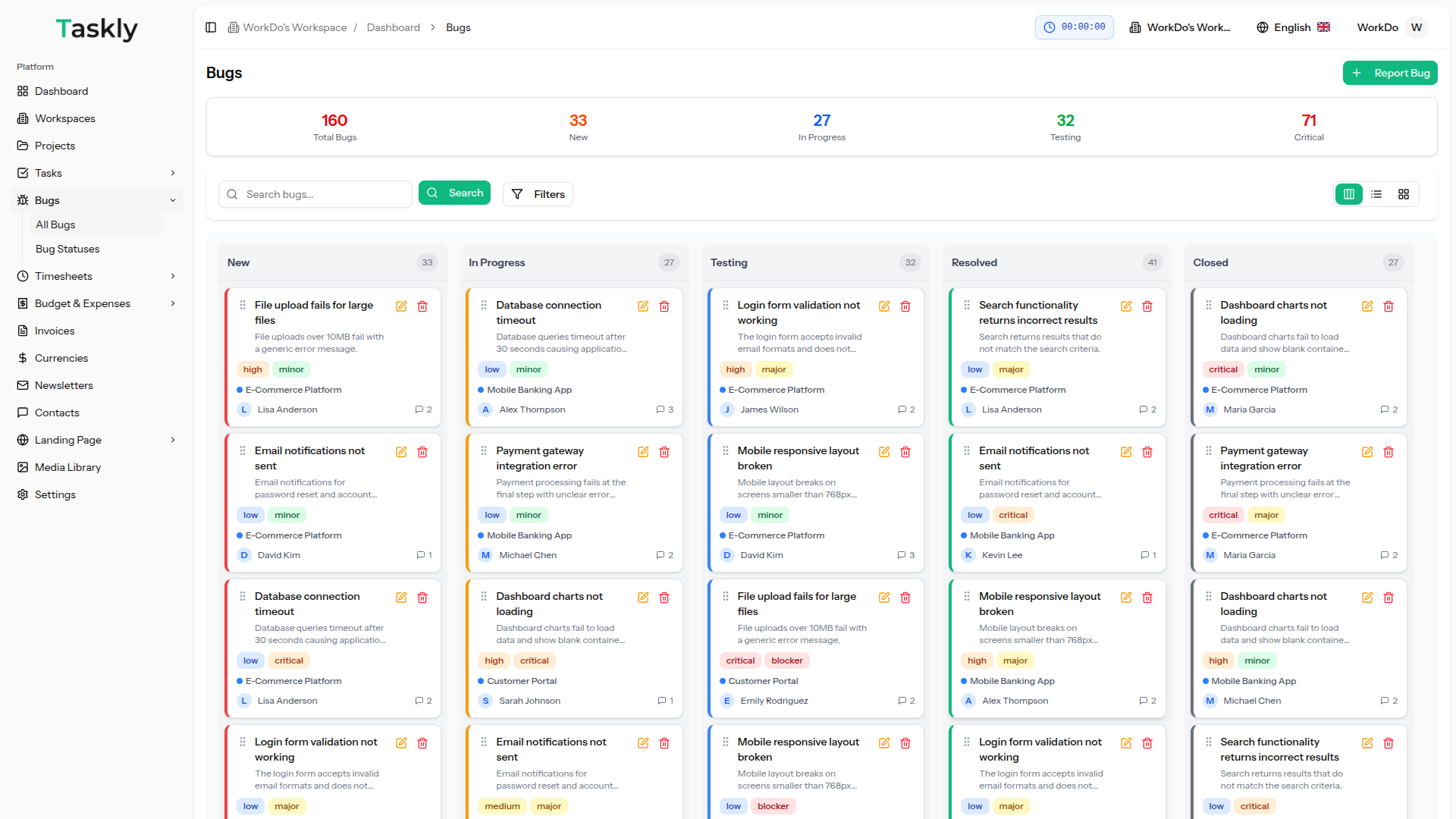The width and height of the screenshot is (1456, 819).
Task: Switch to kanban board view
Action: point(1349,194)
